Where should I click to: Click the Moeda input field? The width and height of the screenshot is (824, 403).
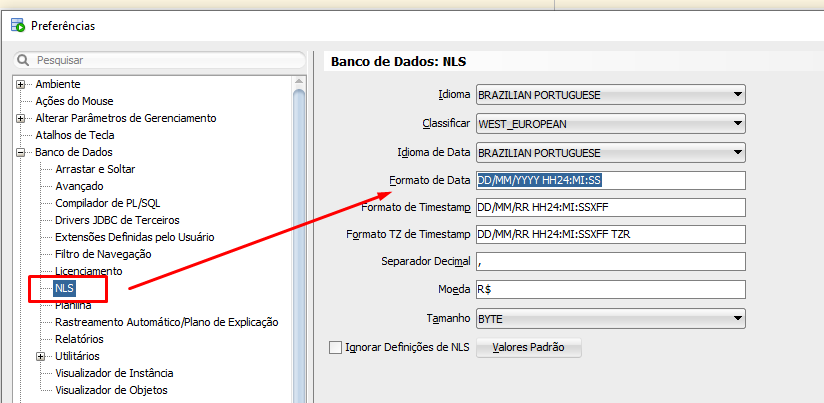pos(611,289)
